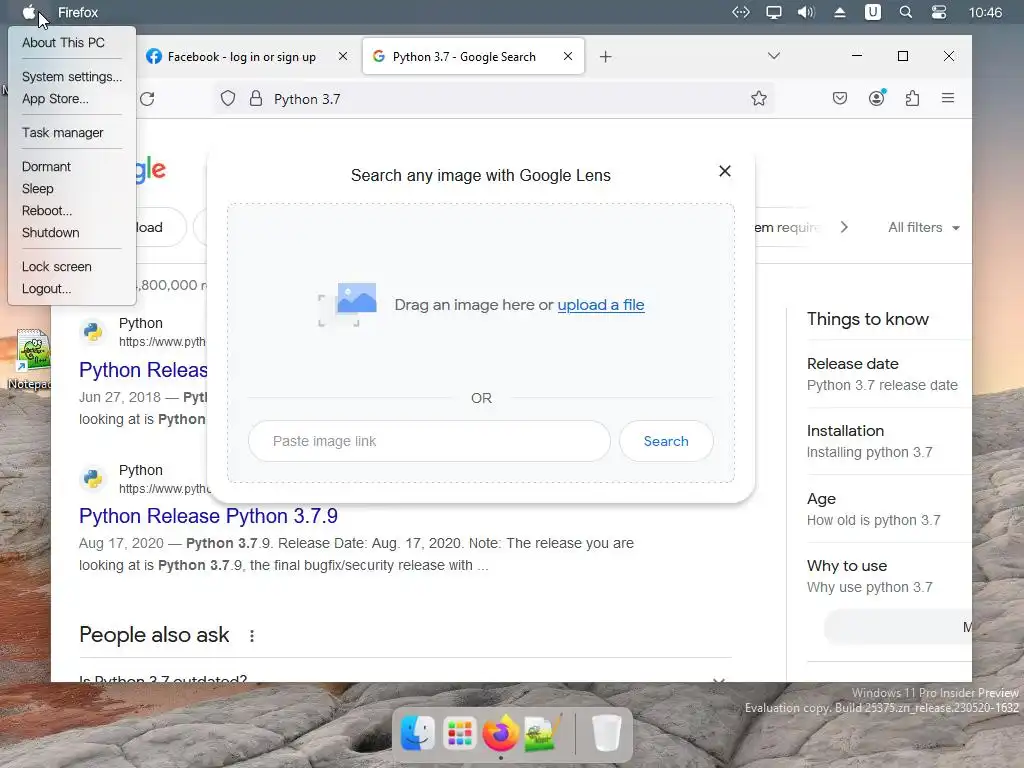Open Python Release Python 3.7.9 result
Viewport: 1024px width, 768px height.
coord(208,516)
